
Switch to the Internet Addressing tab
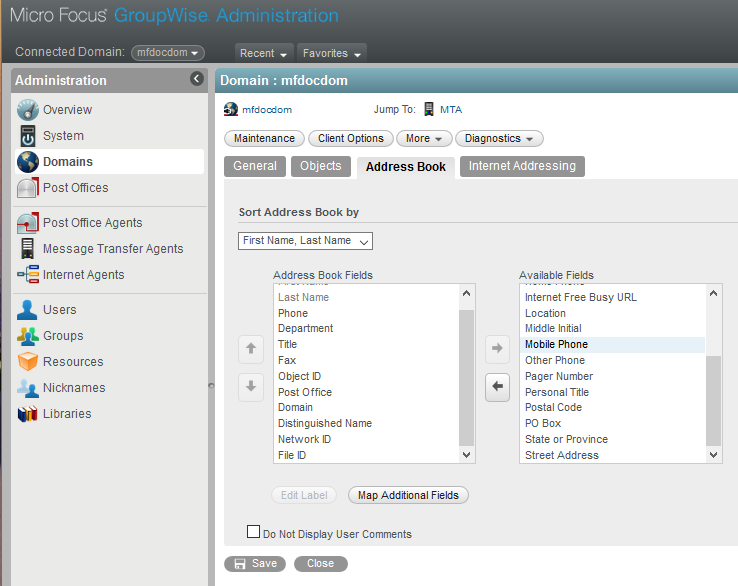pos(522,166)
